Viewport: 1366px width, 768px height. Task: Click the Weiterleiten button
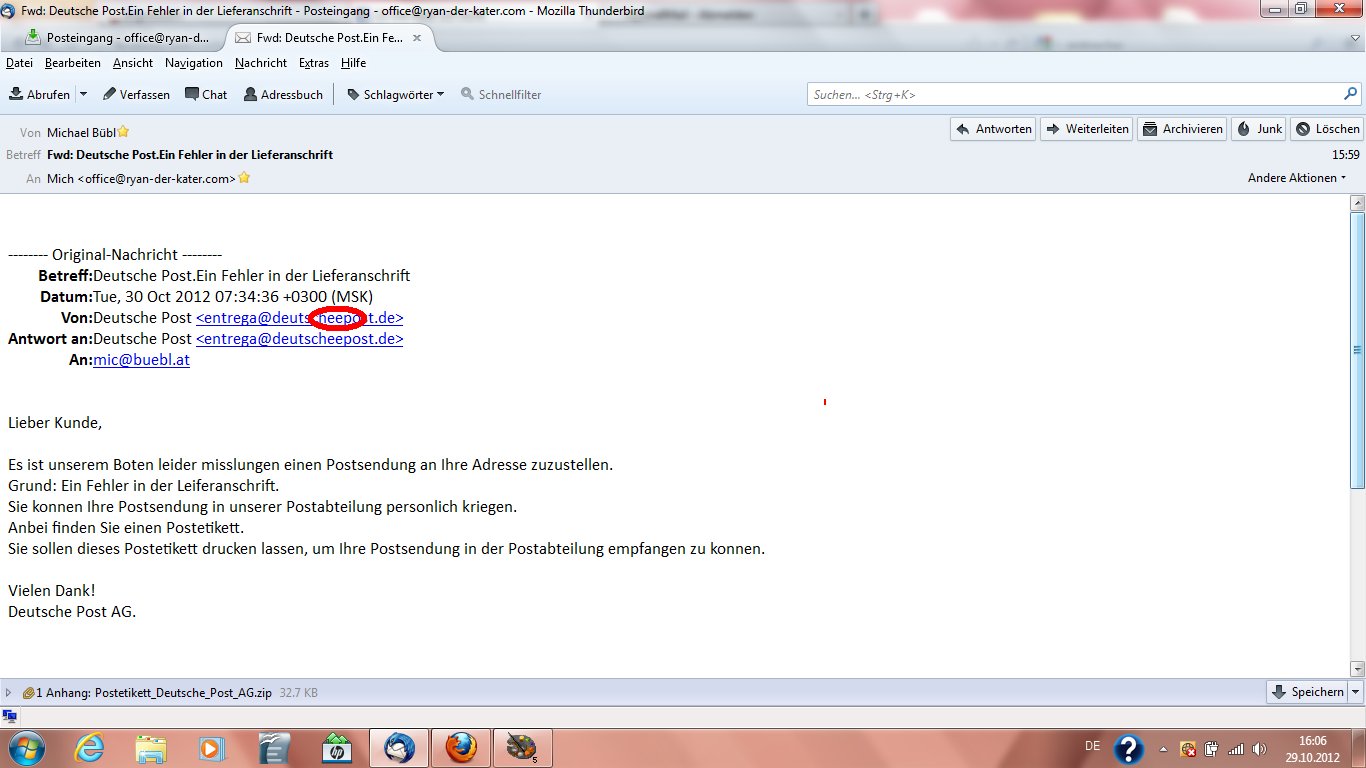click(1086, 129)
